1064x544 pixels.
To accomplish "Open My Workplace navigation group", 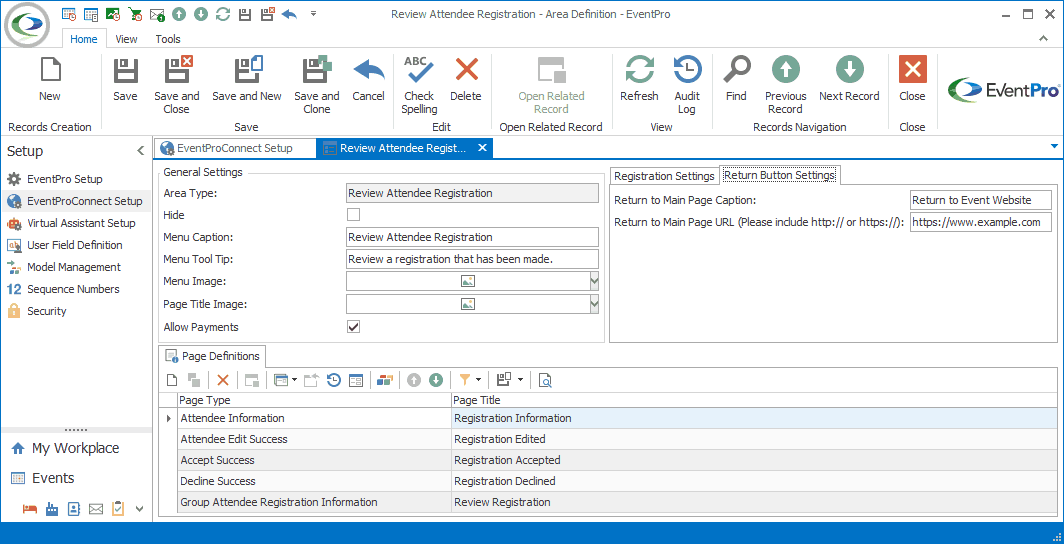I will coord(75,448).
